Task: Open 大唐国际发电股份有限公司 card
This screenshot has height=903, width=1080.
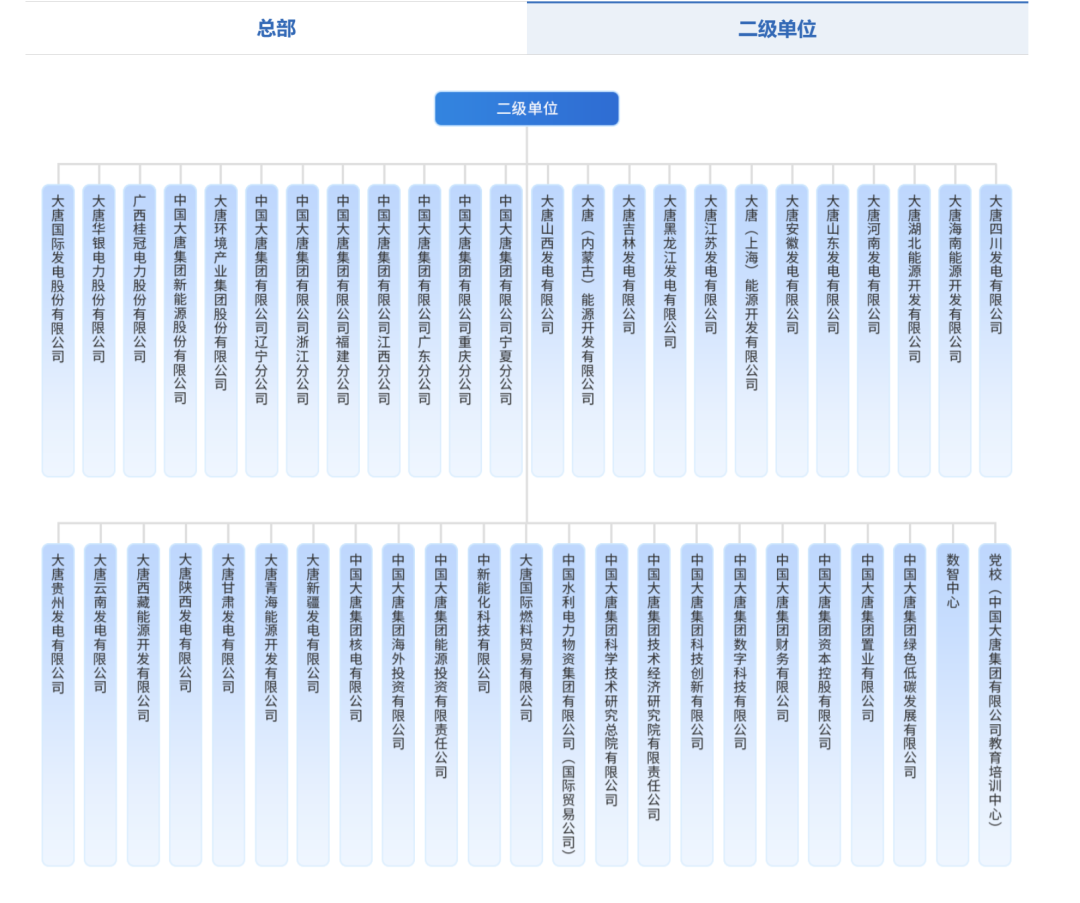Action: [58, 331]
